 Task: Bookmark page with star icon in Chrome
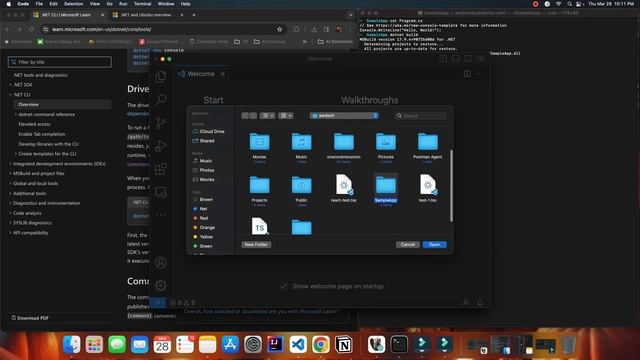(x=280, y=29)
